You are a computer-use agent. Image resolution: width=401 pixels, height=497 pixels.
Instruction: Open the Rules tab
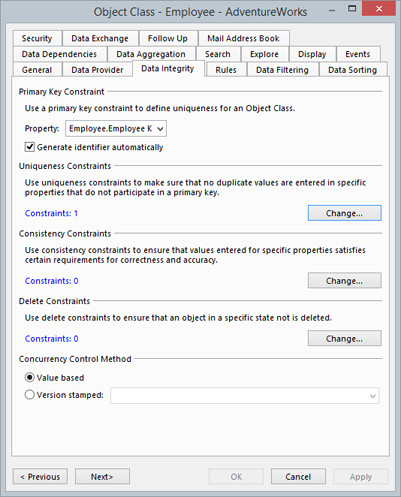click(x=226, y=70)
